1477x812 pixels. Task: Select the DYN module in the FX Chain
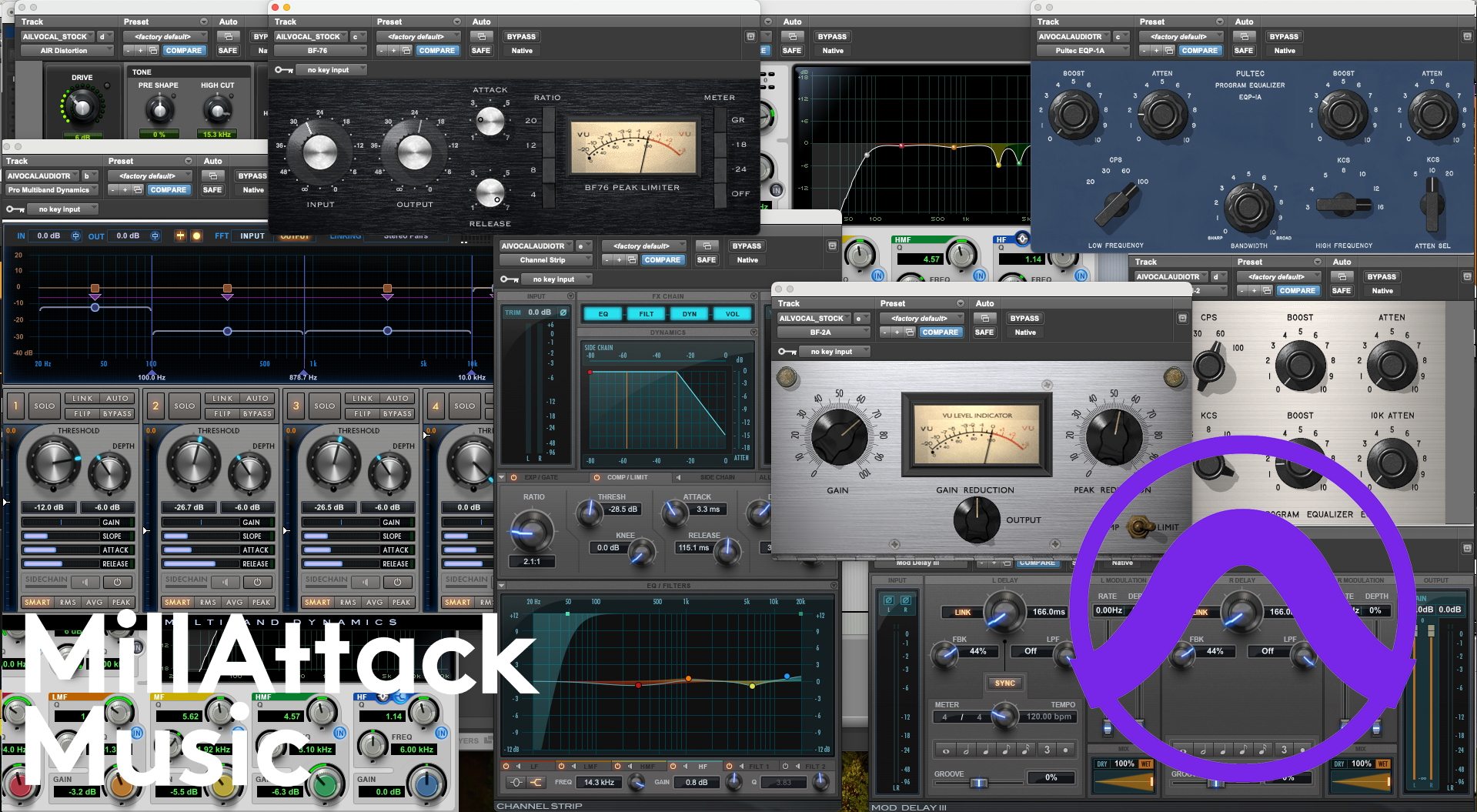[690, 313]
